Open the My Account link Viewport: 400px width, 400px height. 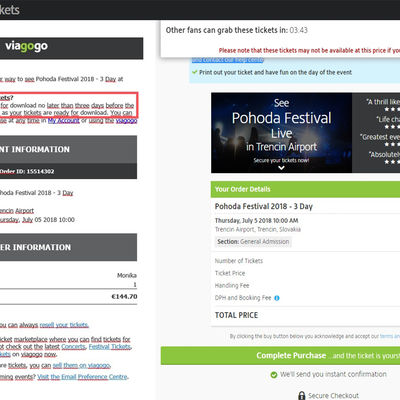(64, 121)
